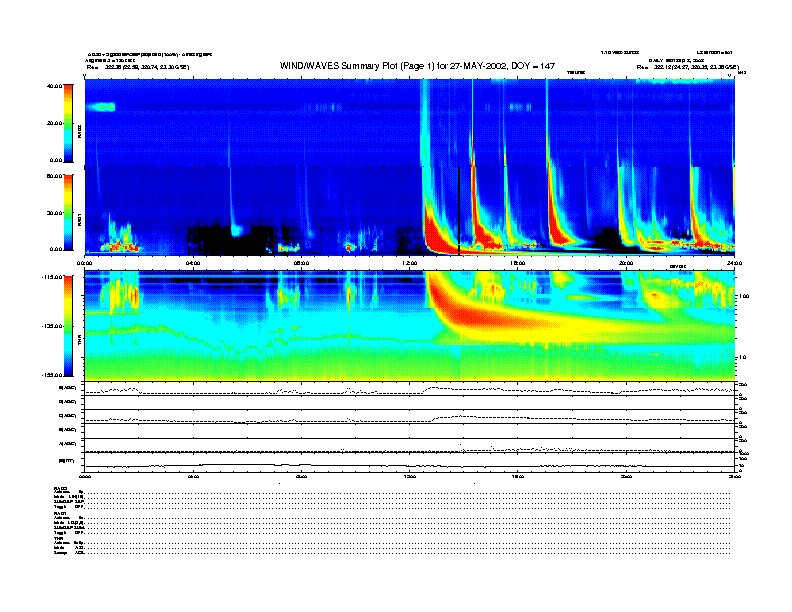The image size is (792, 612).
Task: Click the 40.00 color bar tick label
Action: pos(54,86)
